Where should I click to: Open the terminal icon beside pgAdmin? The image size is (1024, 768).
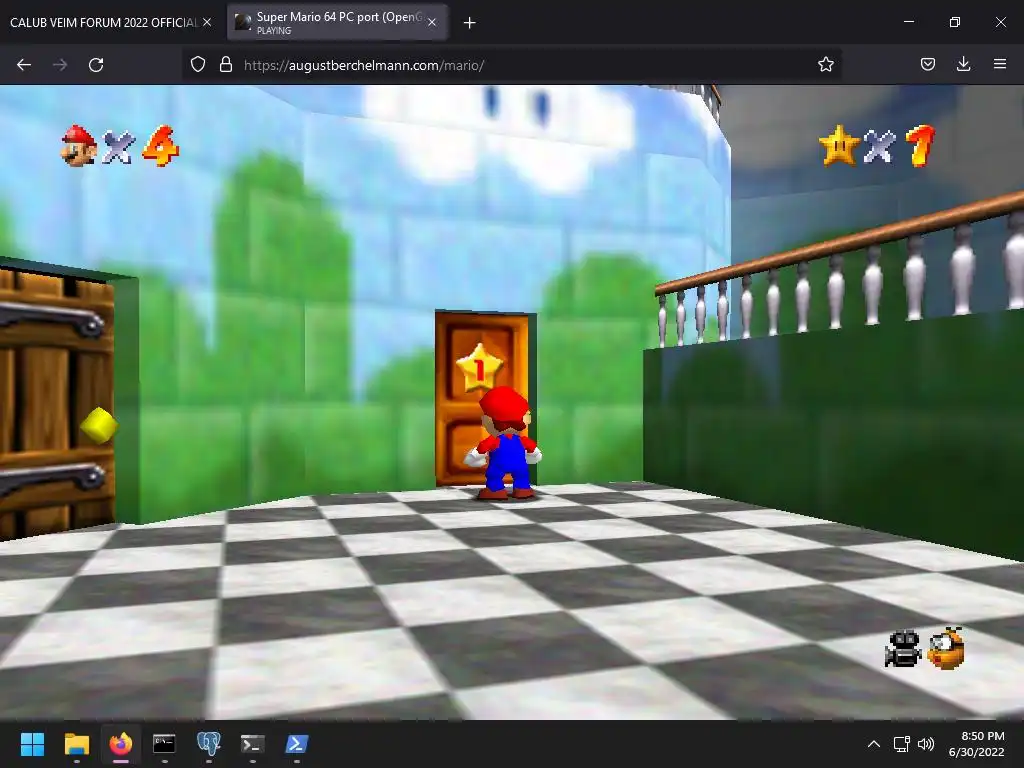click(253, 744)
